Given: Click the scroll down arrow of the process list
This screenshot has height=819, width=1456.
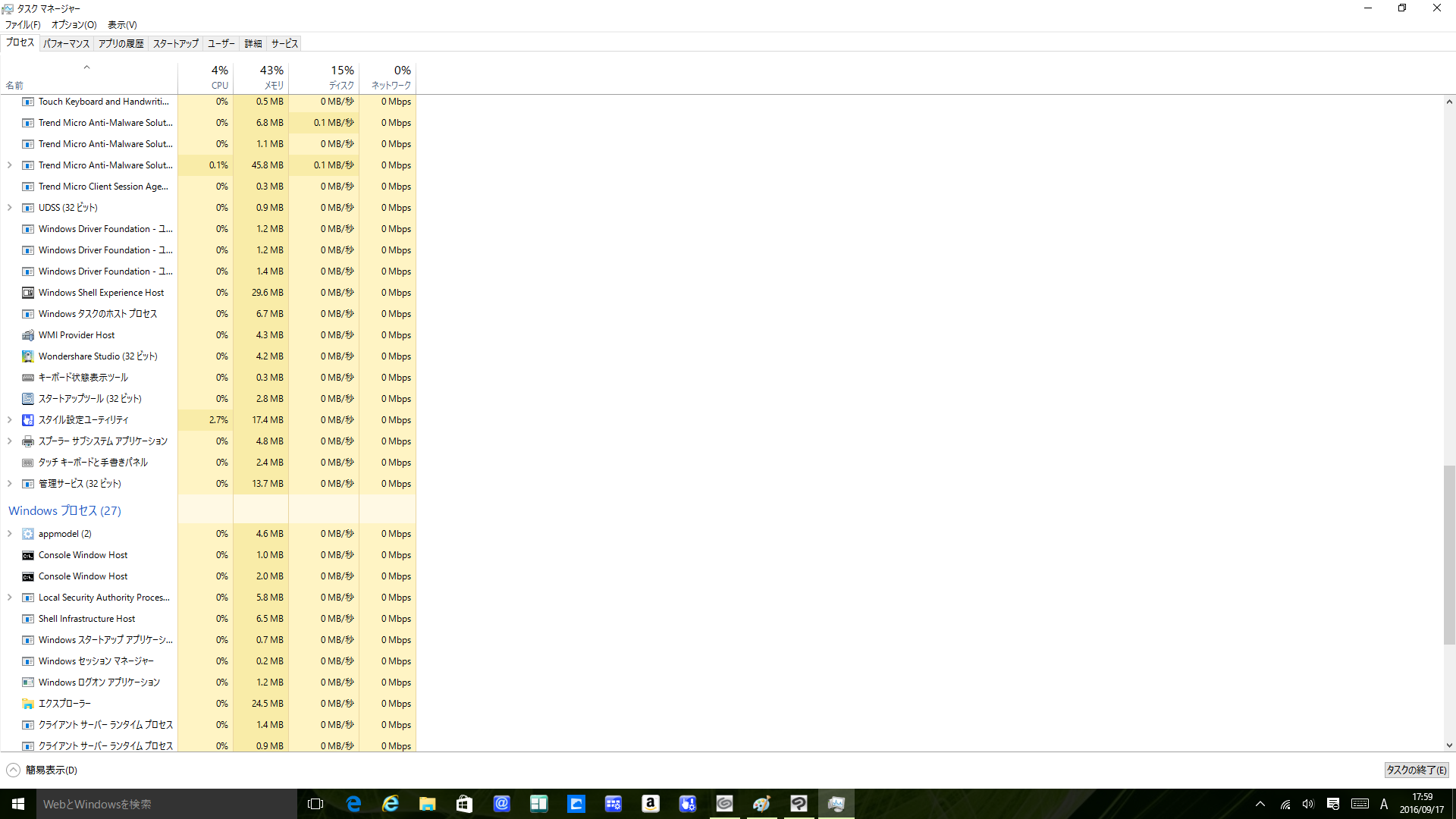Looking at the screenshot, I should coord(1448,745).
